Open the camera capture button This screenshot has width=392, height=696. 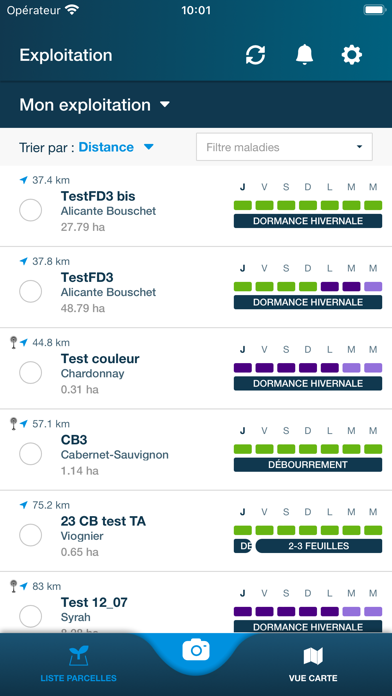pos(196,650)
